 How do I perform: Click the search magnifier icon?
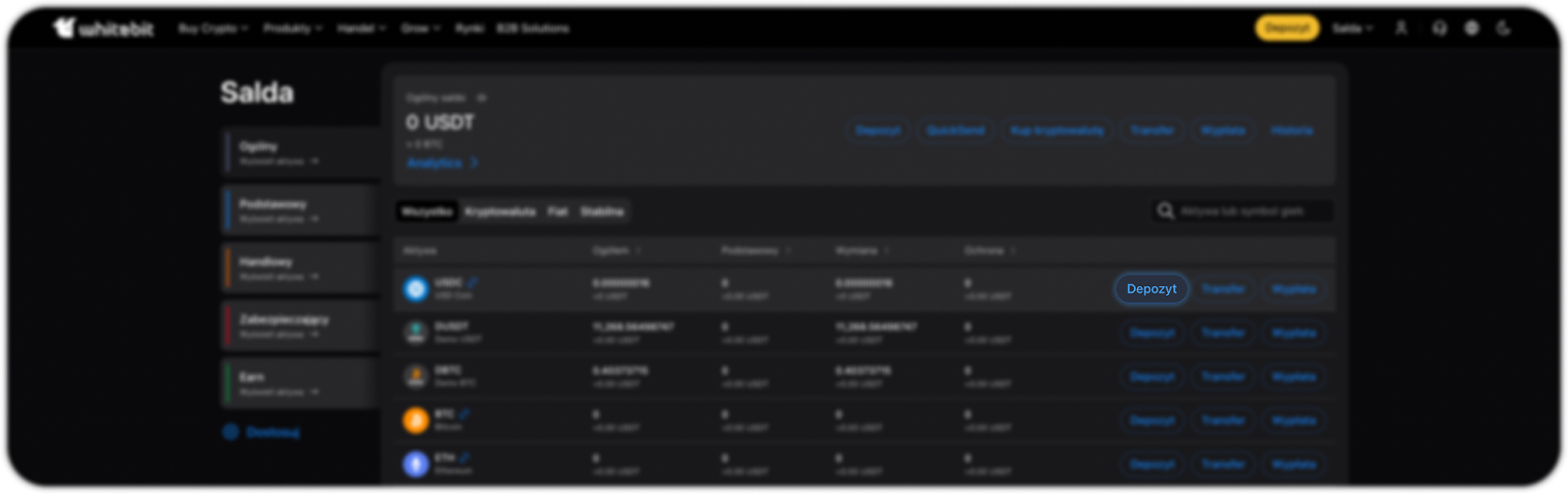(1165, 211)
